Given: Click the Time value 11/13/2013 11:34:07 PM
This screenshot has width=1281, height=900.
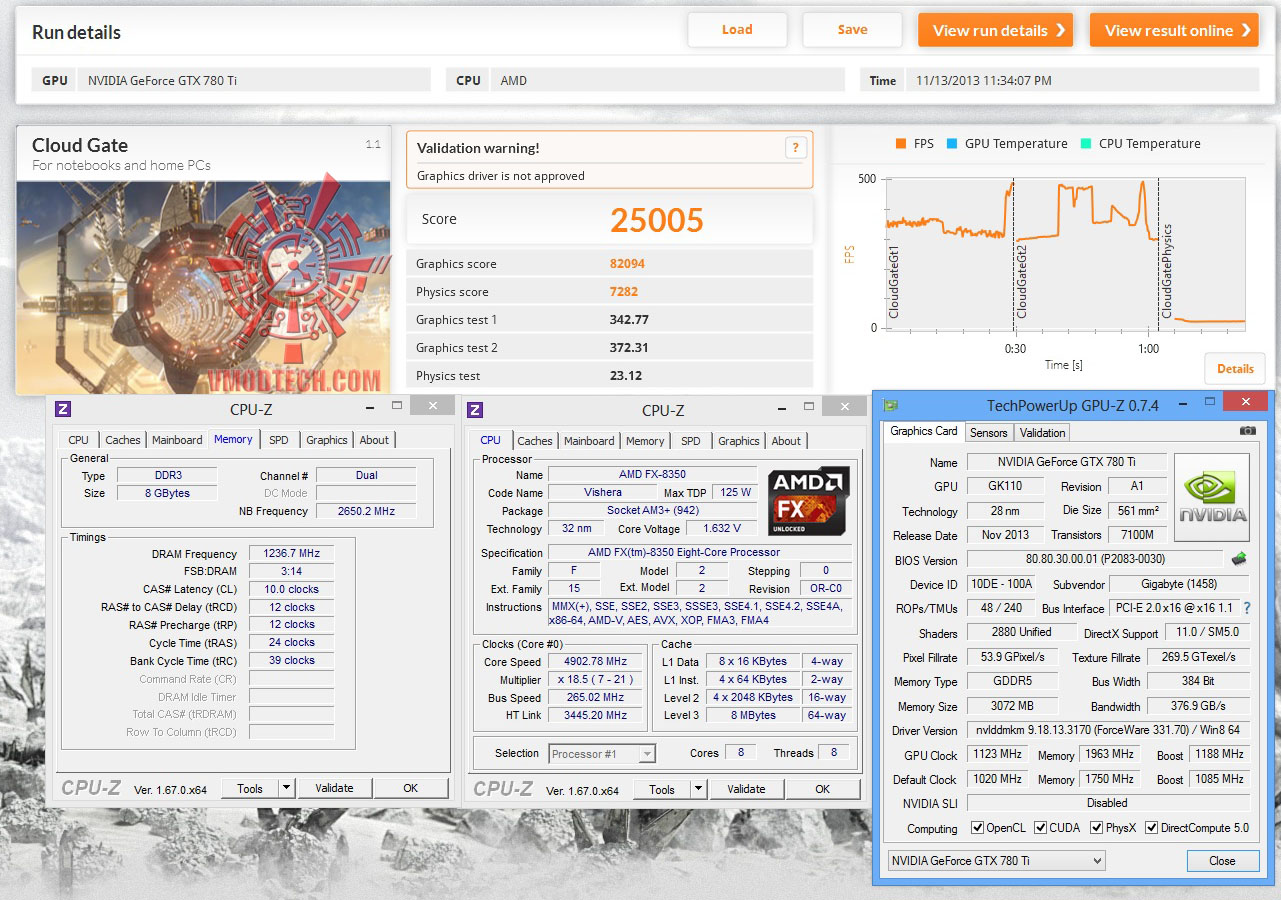Looking at the screenshot, I should point(984,81).
